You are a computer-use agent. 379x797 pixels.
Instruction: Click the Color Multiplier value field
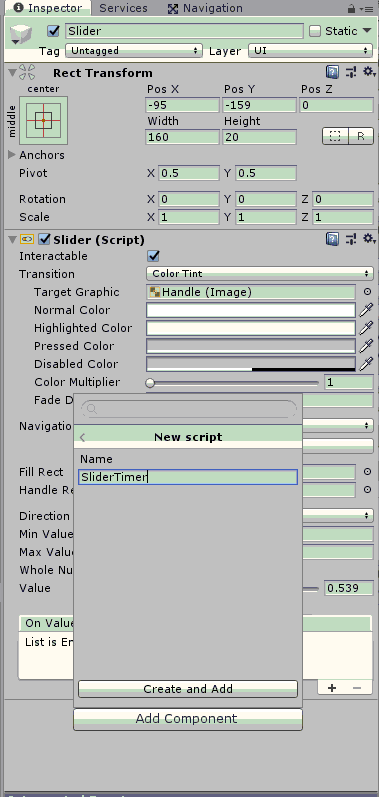point(349,382)
